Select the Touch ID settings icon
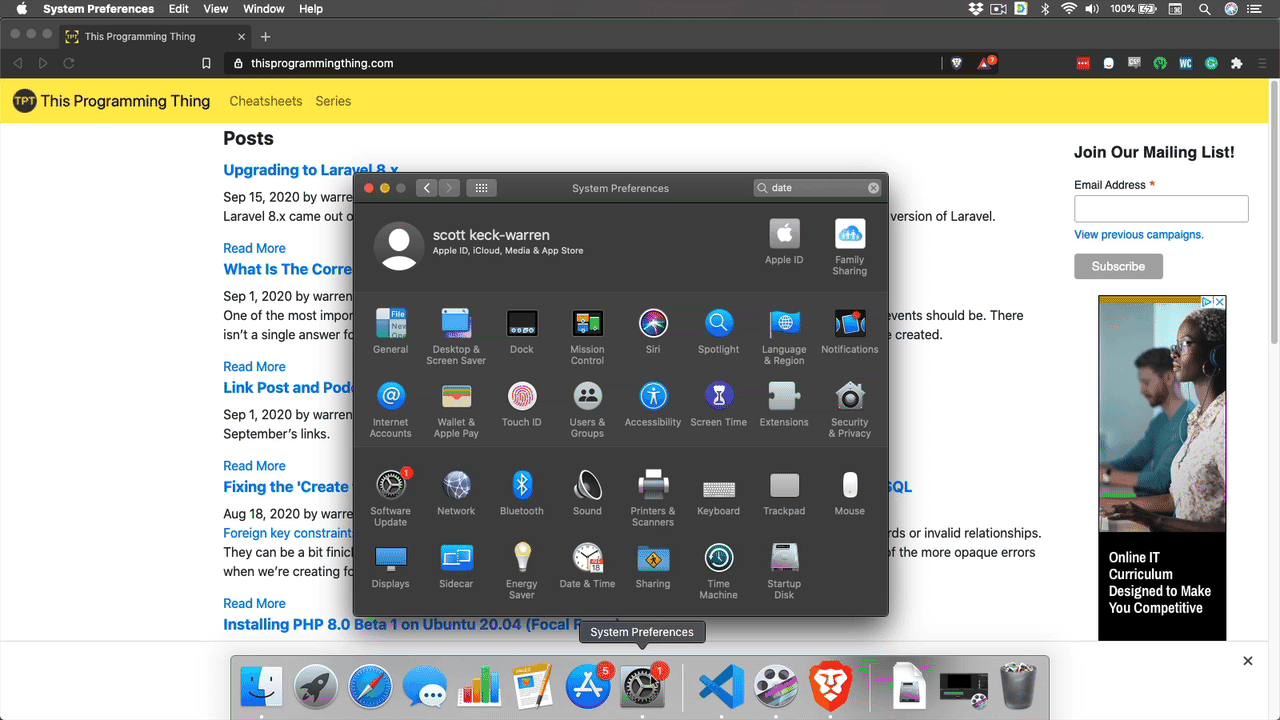1280x720 pixels. point(521,398)
